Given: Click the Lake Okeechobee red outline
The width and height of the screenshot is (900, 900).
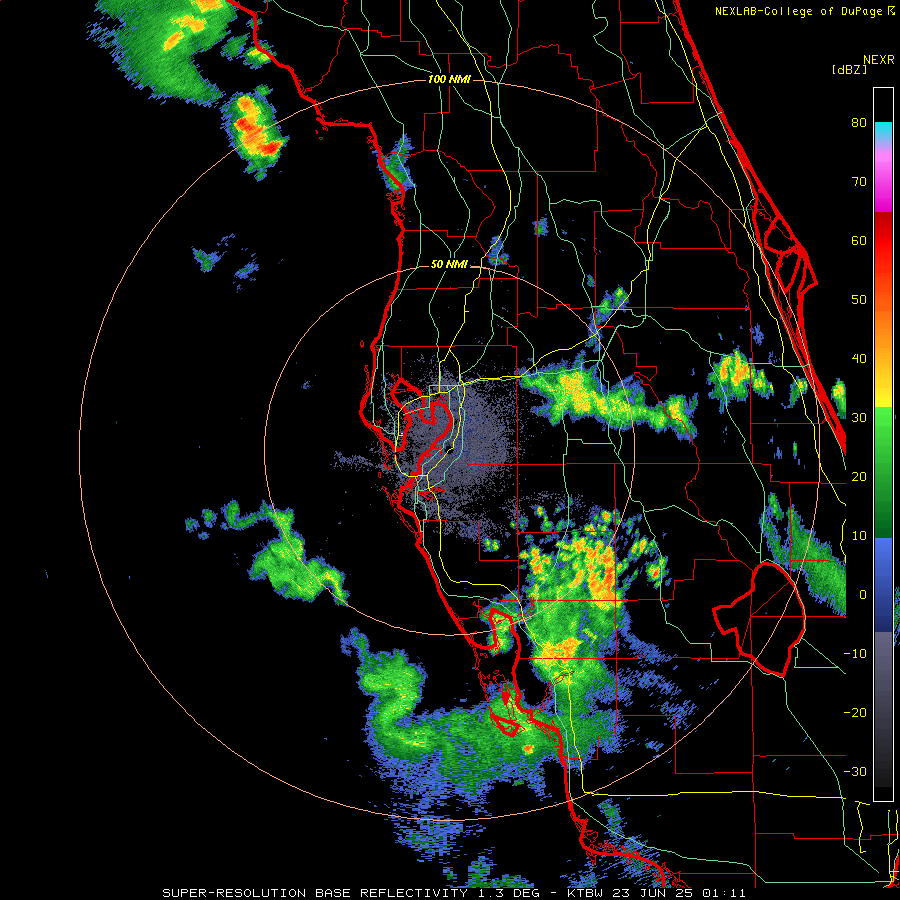Looking at the screenshot, I should pos(759,619).
